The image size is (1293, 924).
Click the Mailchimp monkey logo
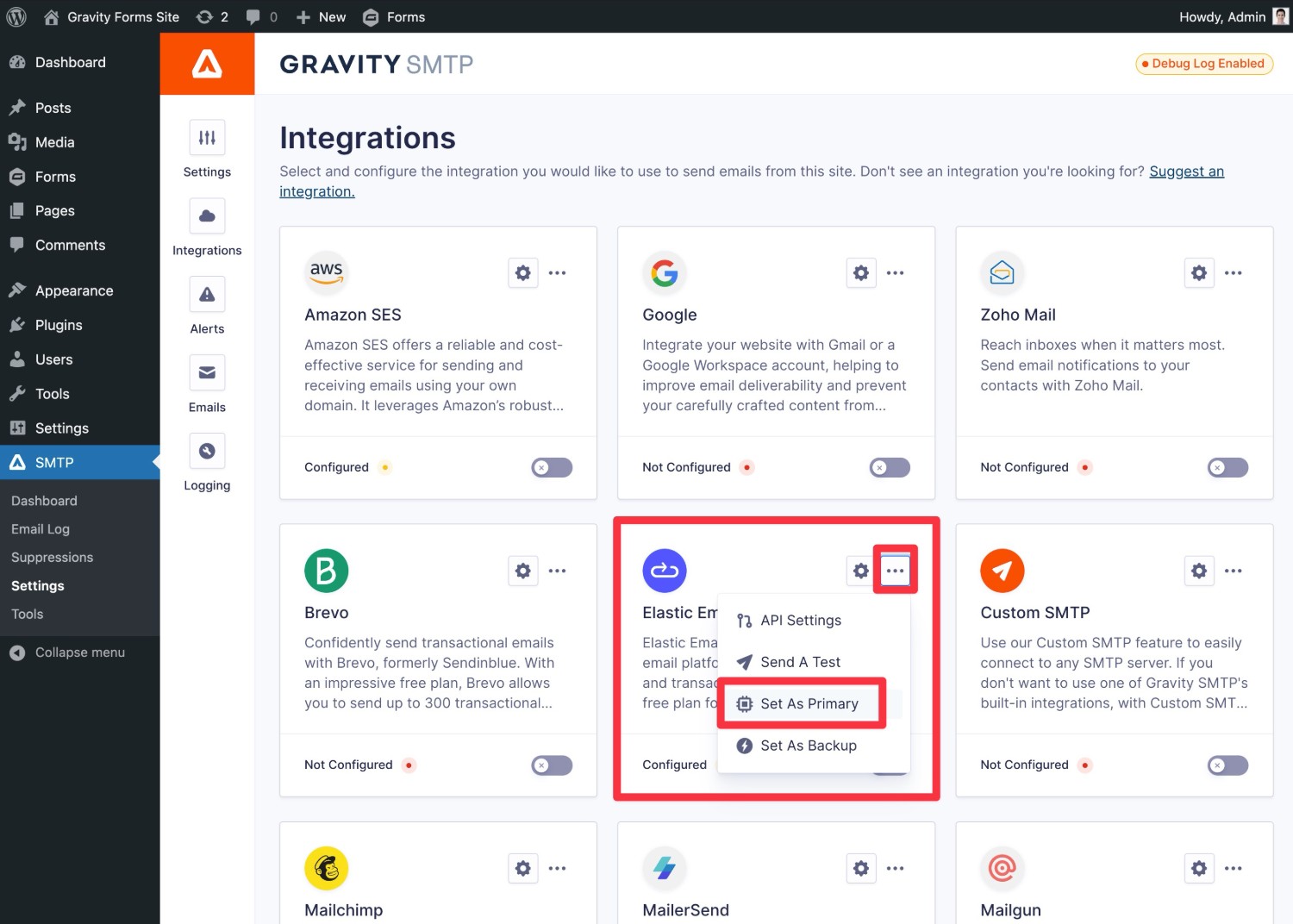coord(327,868)
